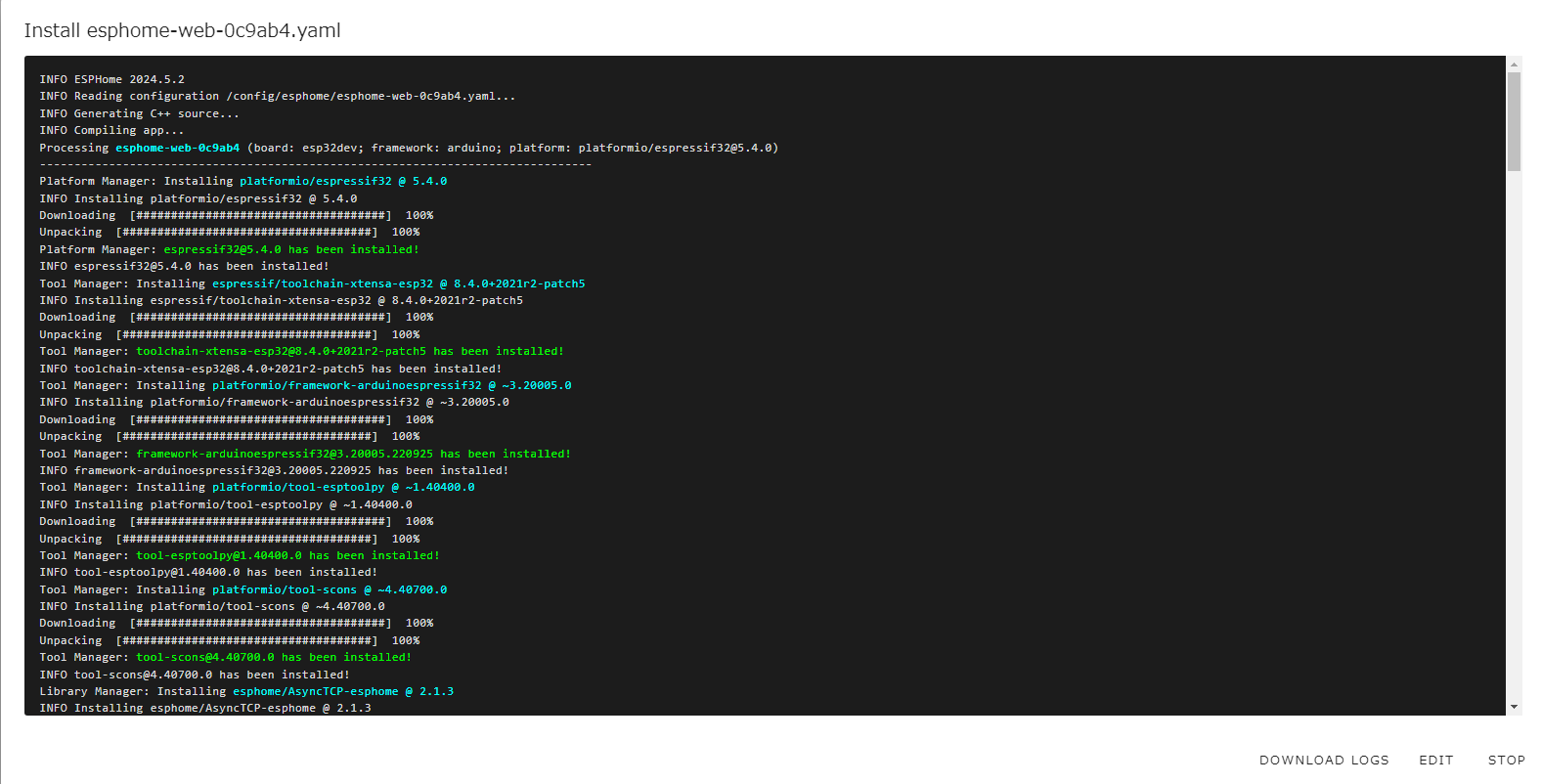This screenshot has height=784, width=1542.
Task: Select 'INFO Compiling app...' line
Action: [x=111, y=130]
